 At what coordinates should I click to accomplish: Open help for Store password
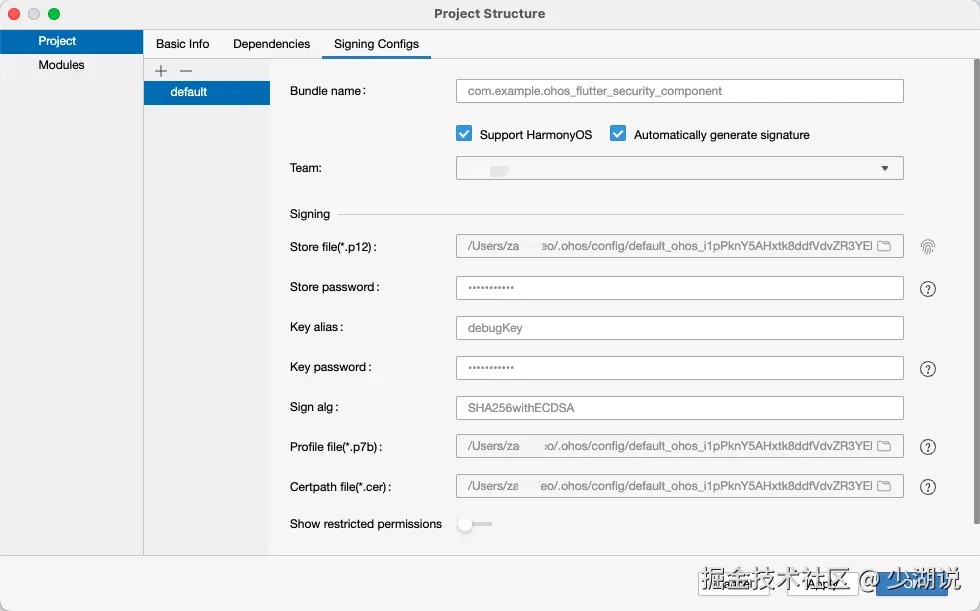(x=928, y=289)
